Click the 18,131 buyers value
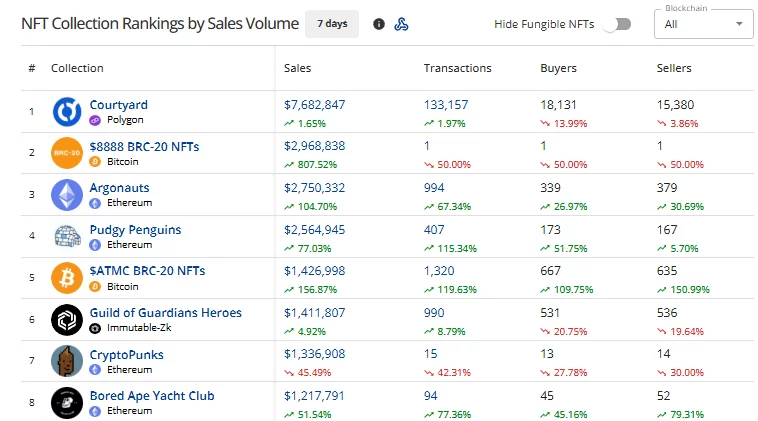 pyautogui.click(x=558, y=105)
